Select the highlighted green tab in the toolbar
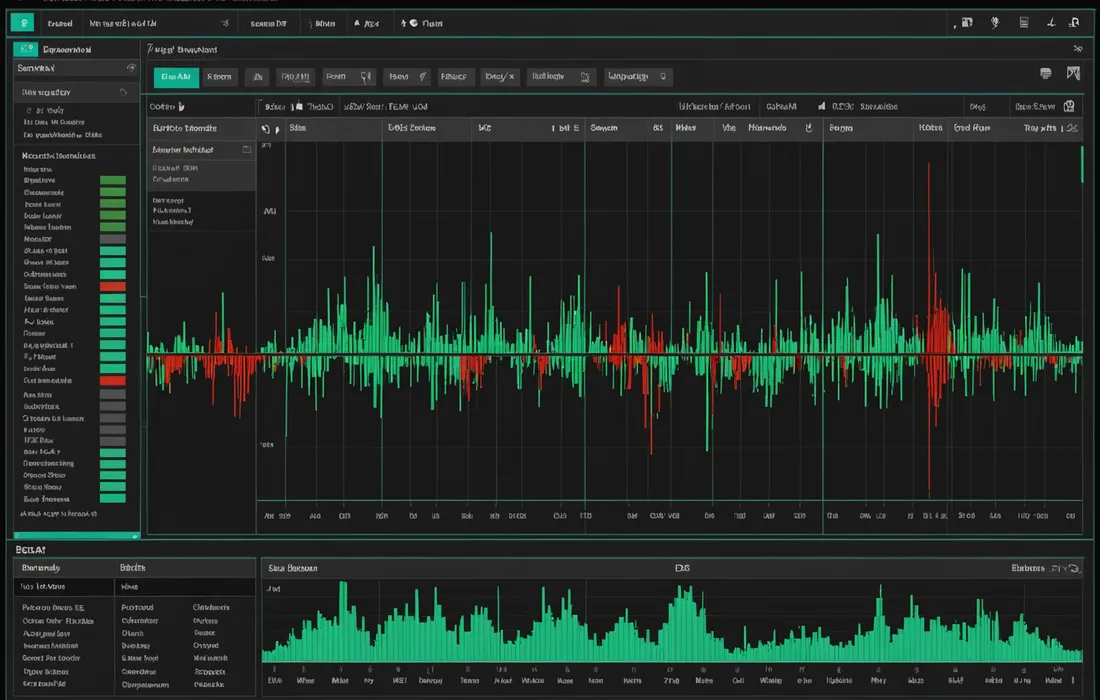1100x700 pixels. pyautogui.click(x=176, y=77)
